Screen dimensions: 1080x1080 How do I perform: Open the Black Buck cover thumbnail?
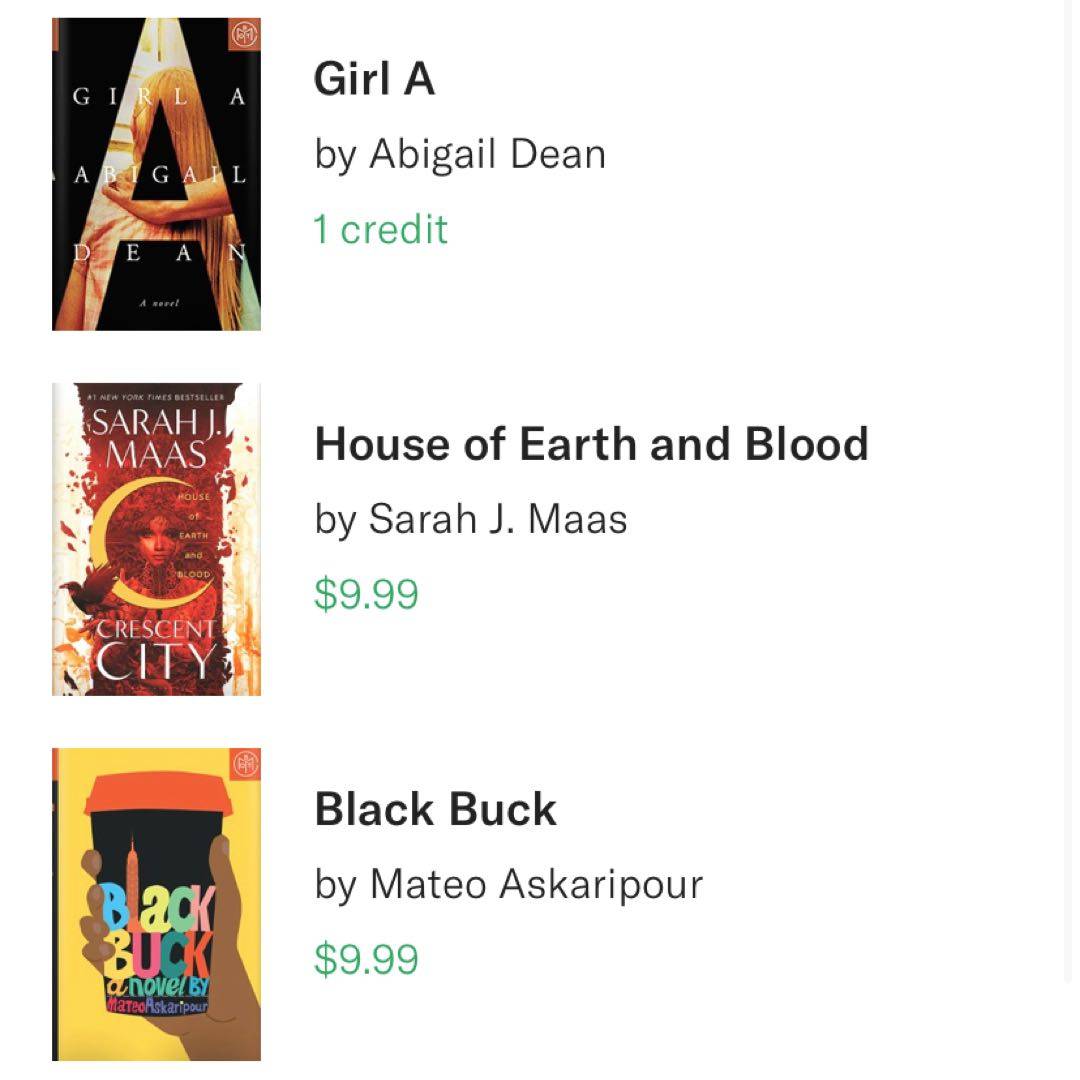point(156,904)
